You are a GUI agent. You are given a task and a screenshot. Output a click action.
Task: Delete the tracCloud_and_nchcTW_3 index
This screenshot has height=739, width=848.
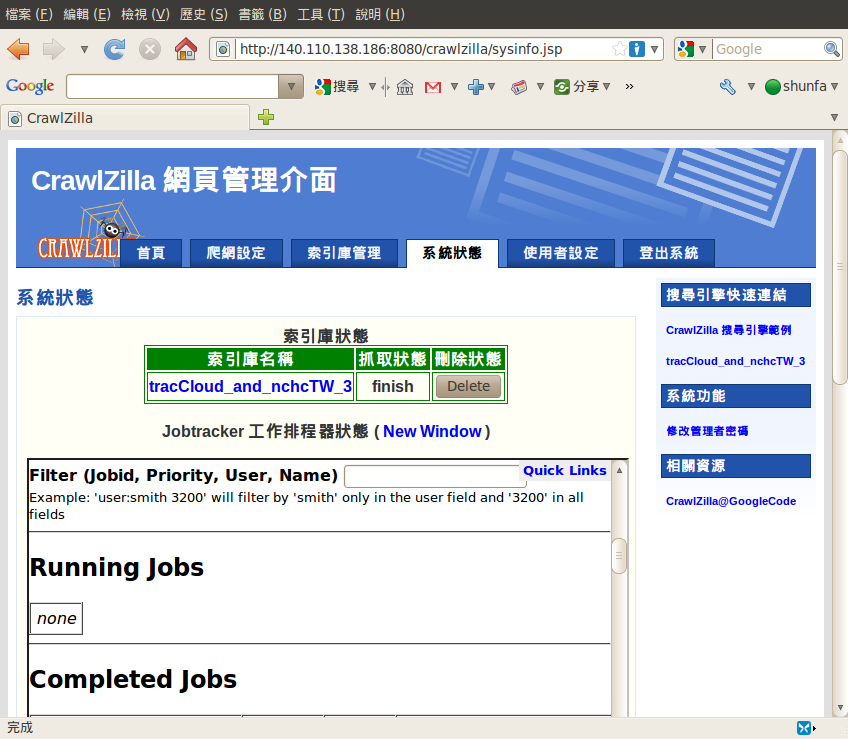(x=468, y=386)
